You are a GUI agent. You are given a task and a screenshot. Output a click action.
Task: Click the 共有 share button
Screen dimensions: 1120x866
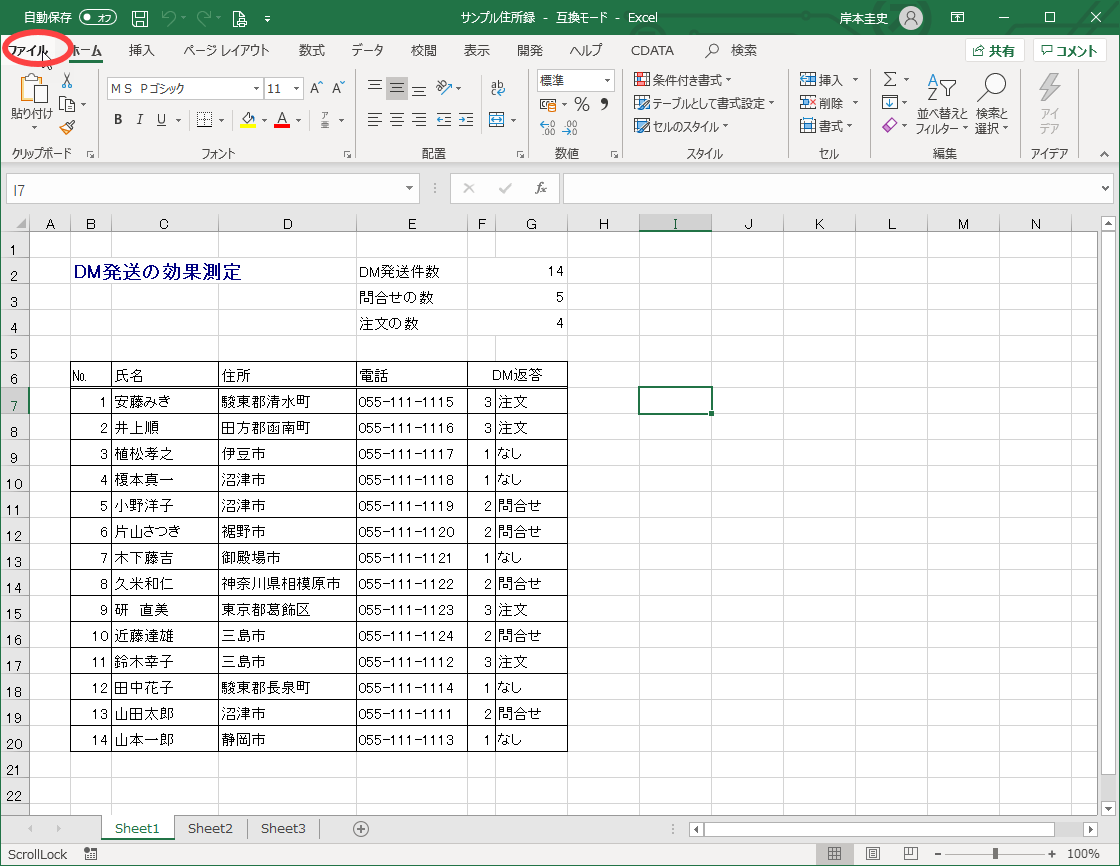(993, 50)
